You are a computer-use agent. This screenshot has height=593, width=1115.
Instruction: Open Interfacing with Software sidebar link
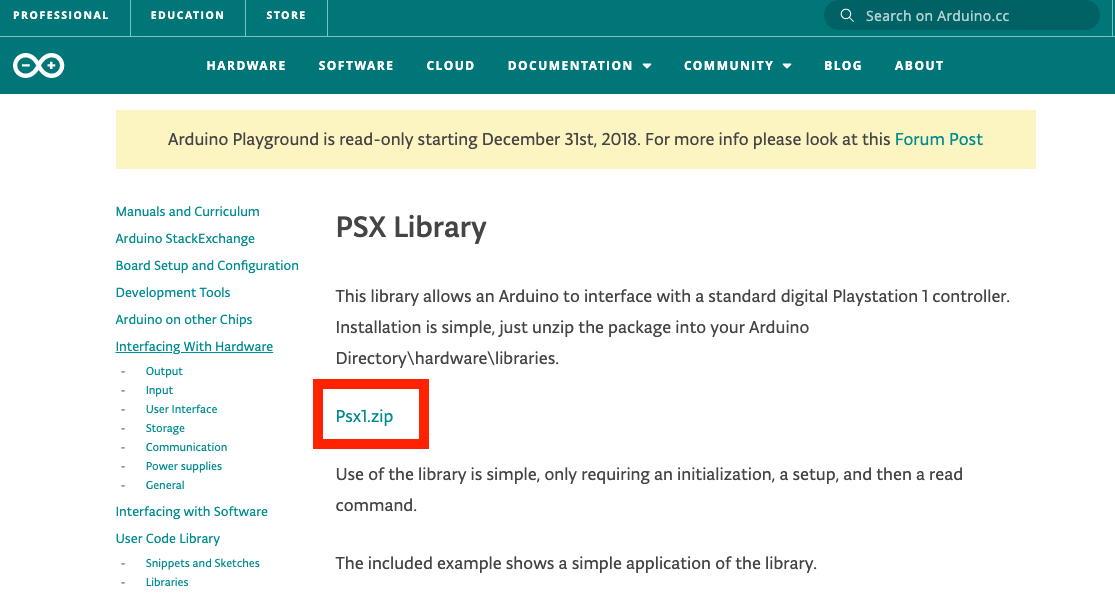[x=191, y=511]
